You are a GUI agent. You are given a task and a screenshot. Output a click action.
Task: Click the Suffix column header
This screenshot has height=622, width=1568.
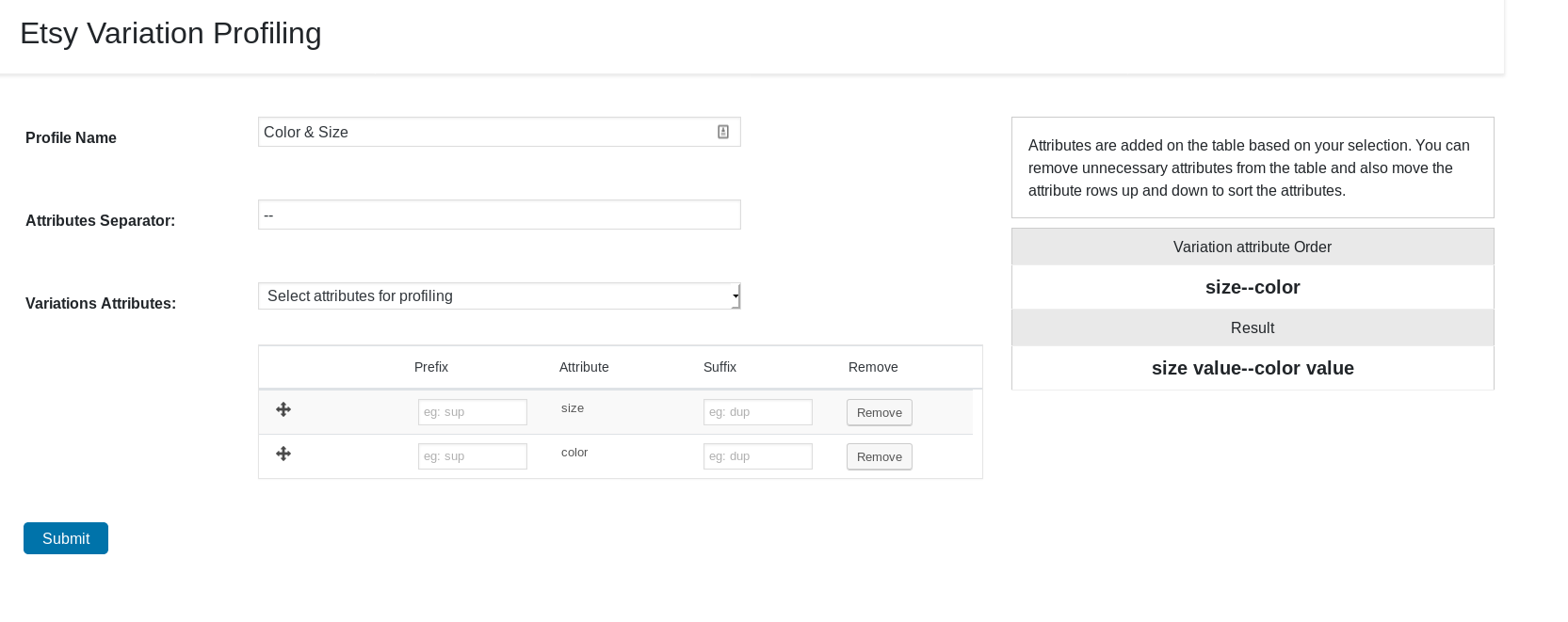pyautogui.click(x=719, y=367)
